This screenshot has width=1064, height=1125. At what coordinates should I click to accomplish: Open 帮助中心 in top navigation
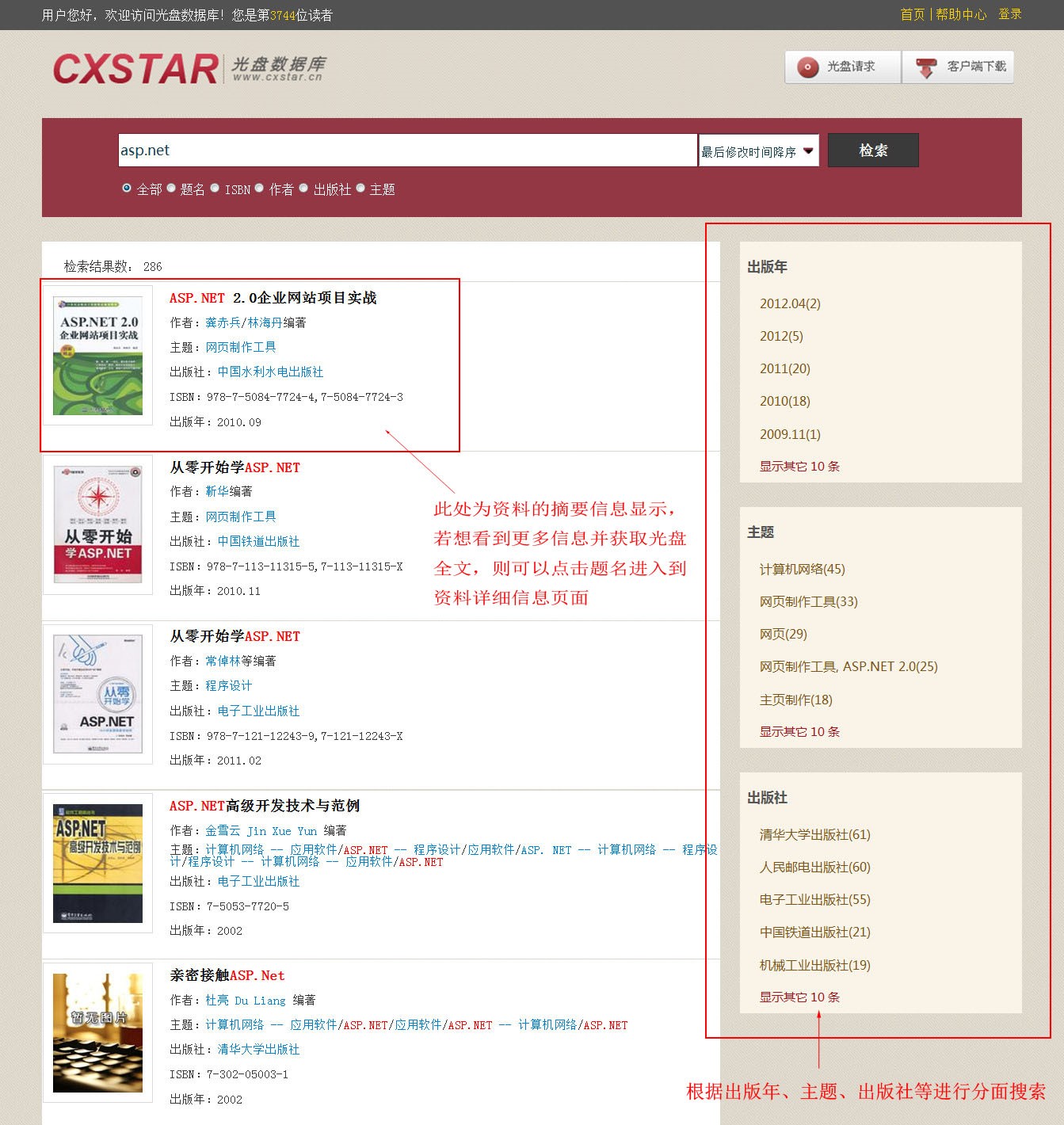tap(961, 14)
